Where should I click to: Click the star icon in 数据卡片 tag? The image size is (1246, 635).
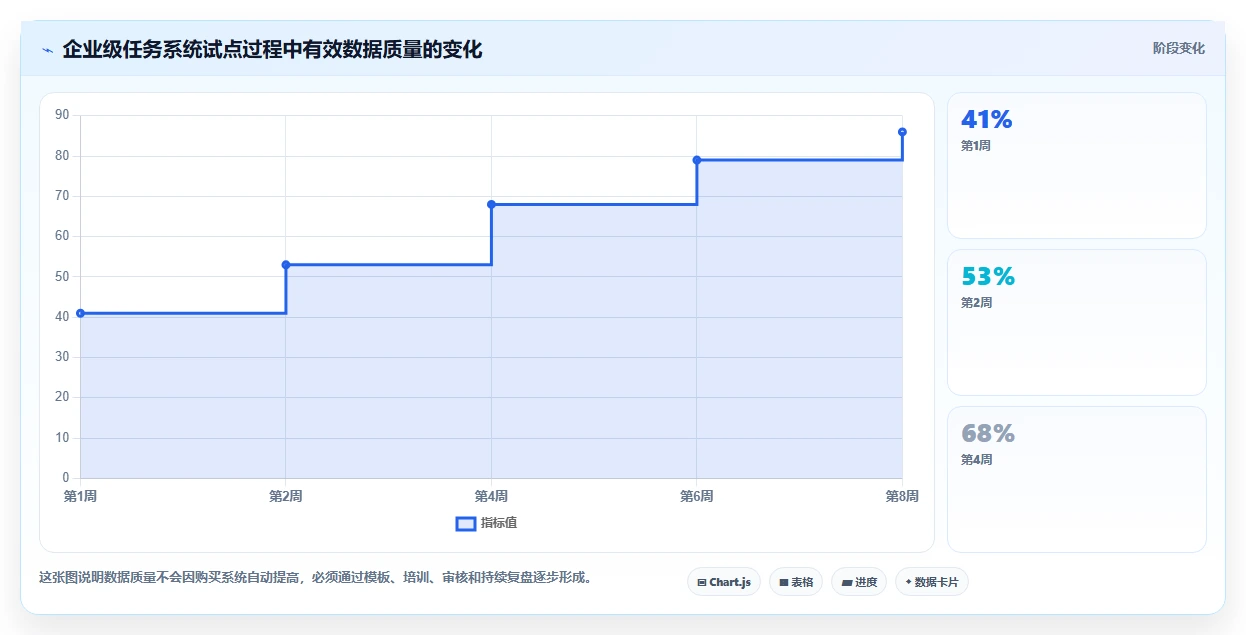pyautogui.click(x=908, y=582)
